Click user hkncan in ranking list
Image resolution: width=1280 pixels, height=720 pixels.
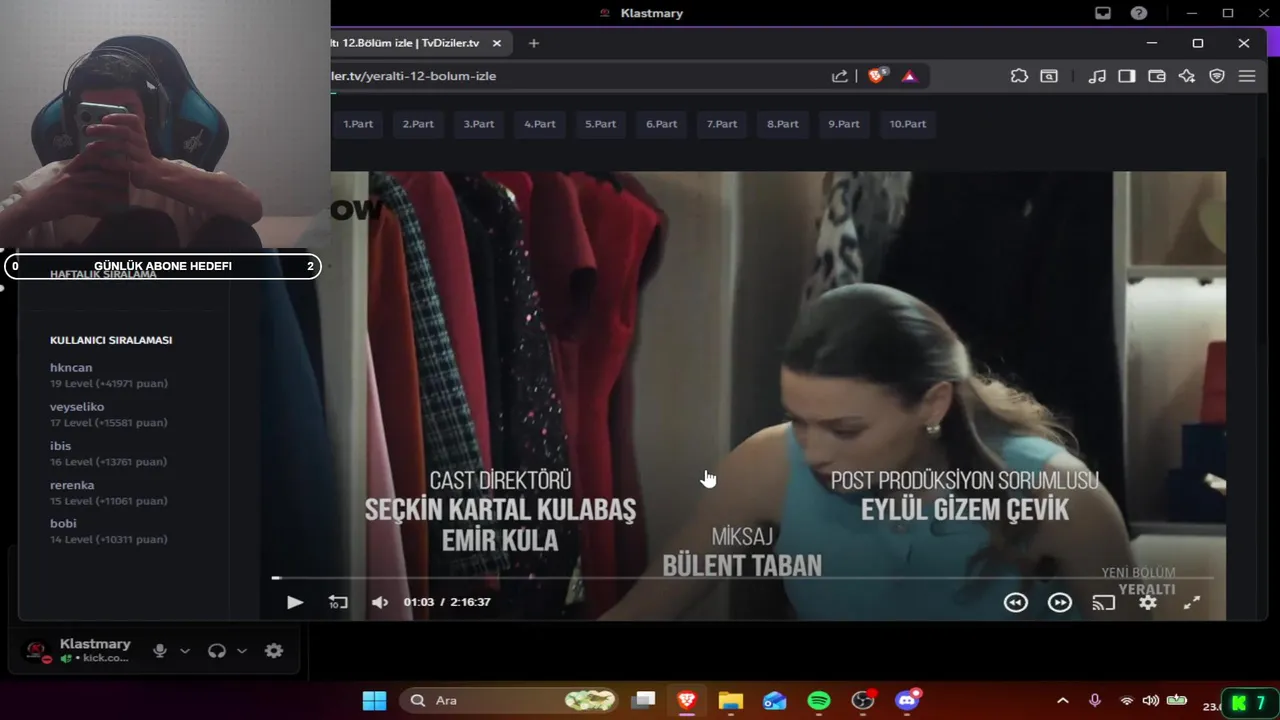pos(71,368)
